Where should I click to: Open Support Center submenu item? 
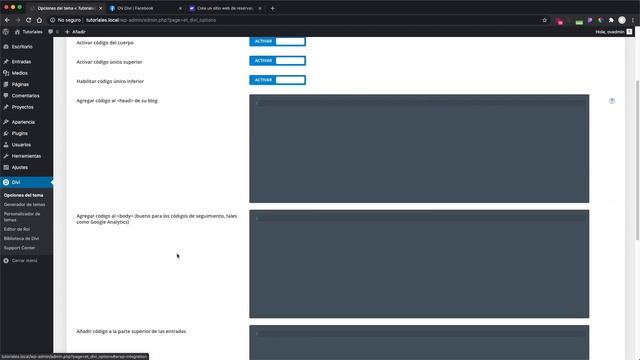coord(19,248)
